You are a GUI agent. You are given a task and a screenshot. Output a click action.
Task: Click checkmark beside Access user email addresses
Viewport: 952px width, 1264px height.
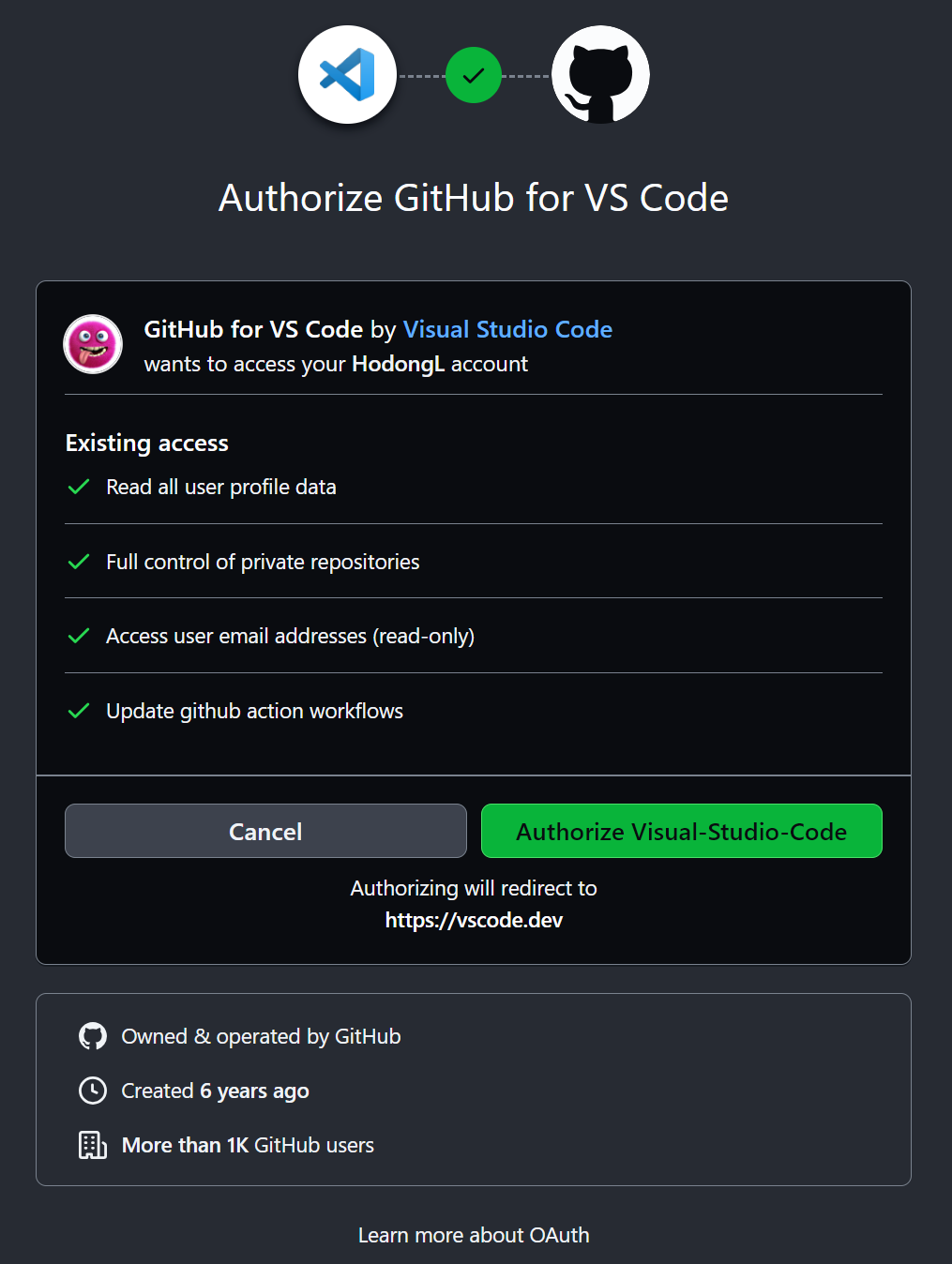point(79,636)
